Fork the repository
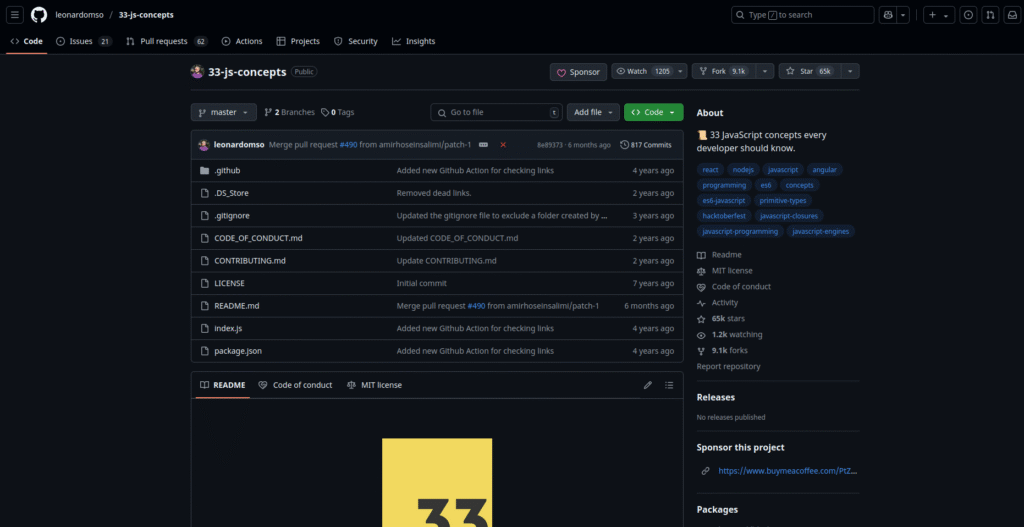The image size is (1024, 527). pos(724,71)
